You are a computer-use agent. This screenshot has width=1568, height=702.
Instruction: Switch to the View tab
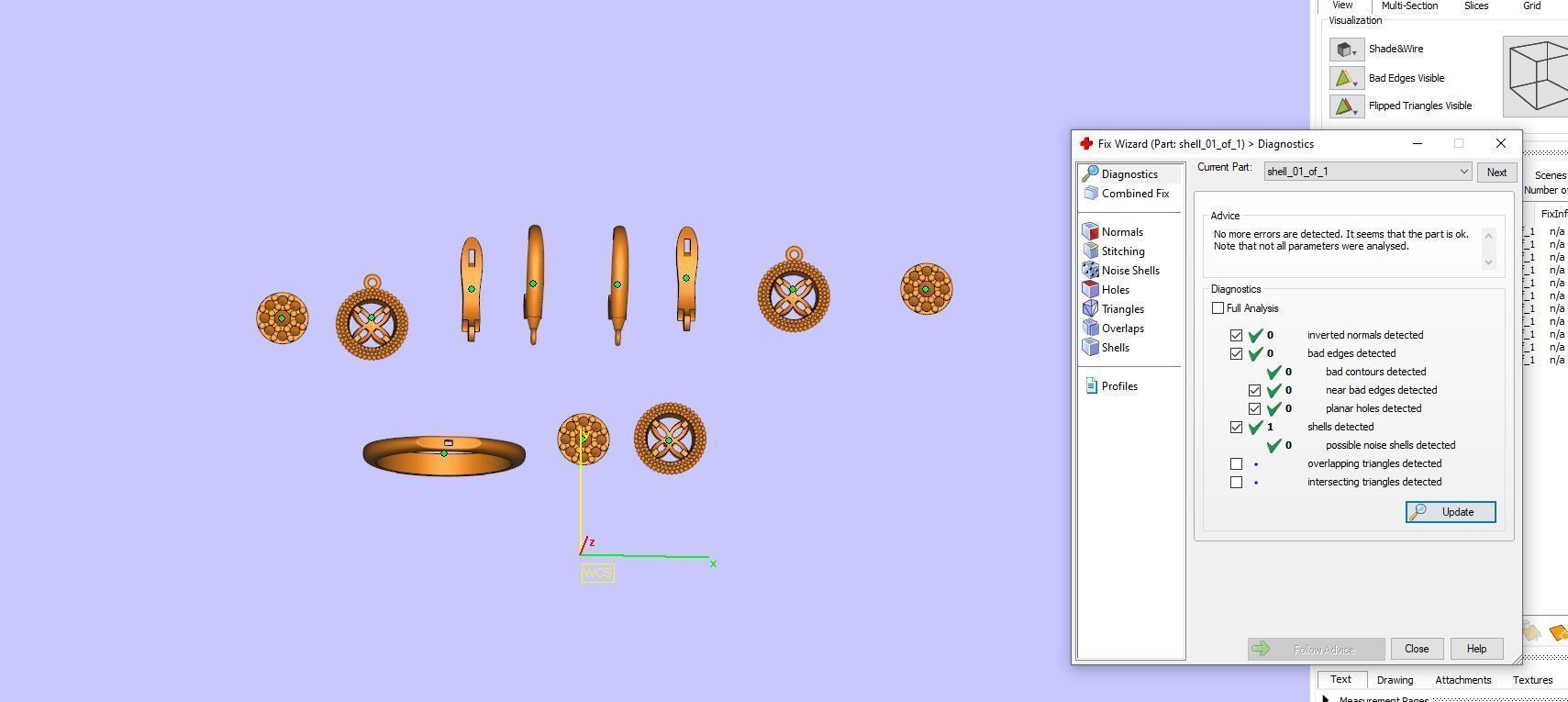[1342, 6]
